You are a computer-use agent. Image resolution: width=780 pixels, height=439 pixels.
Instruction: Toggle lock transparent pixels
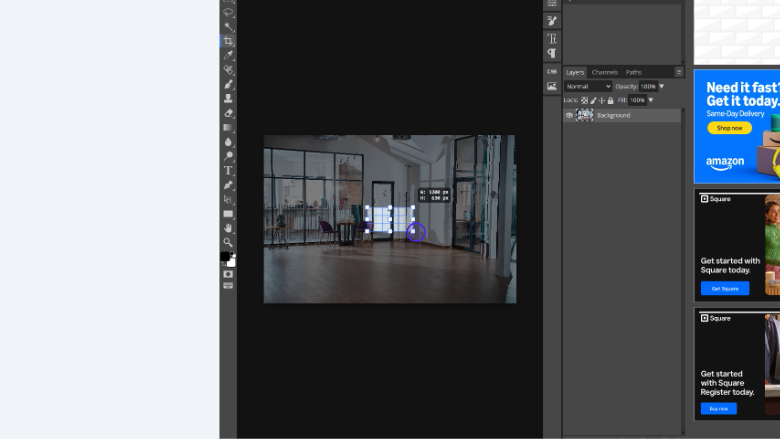tap(585, 100)
